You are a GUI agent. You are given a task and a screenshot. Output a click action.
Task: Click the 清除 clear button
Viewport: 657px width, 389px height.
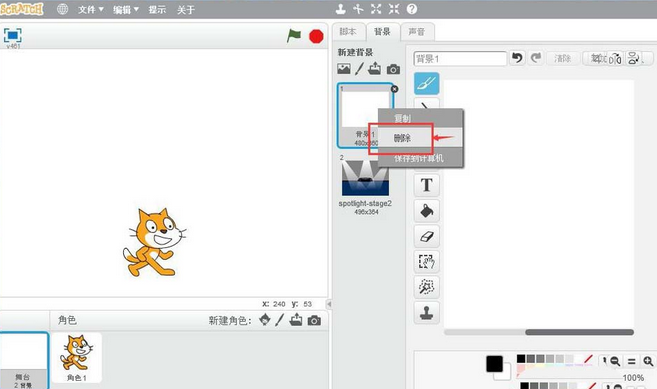[x=563, y=58]
